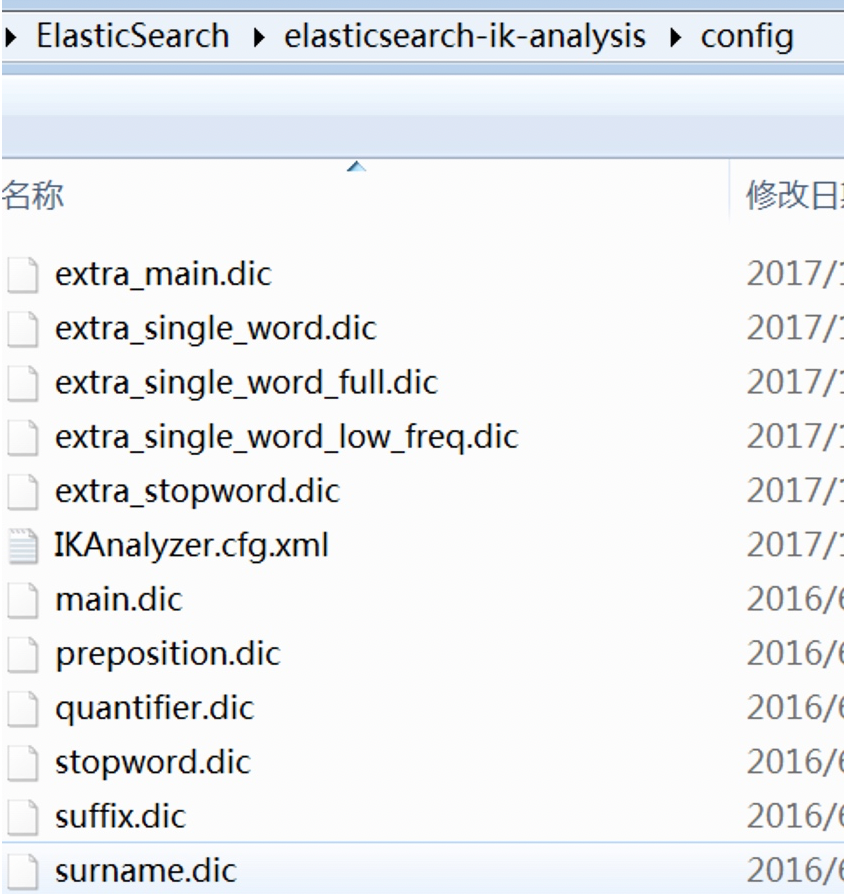
Task: Click the config breadcrumb segment
Action: pos(747,37)
